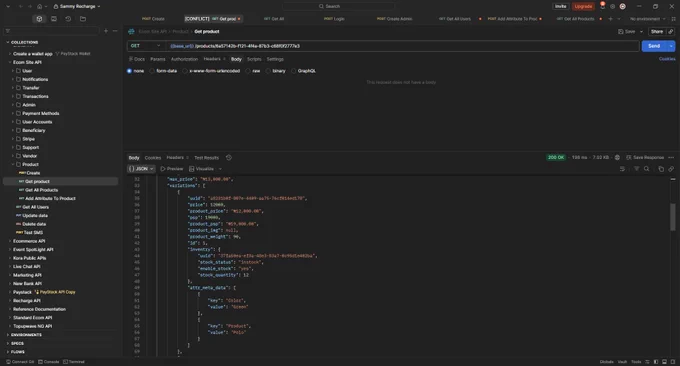Click the filter response icon

[636, 169]
